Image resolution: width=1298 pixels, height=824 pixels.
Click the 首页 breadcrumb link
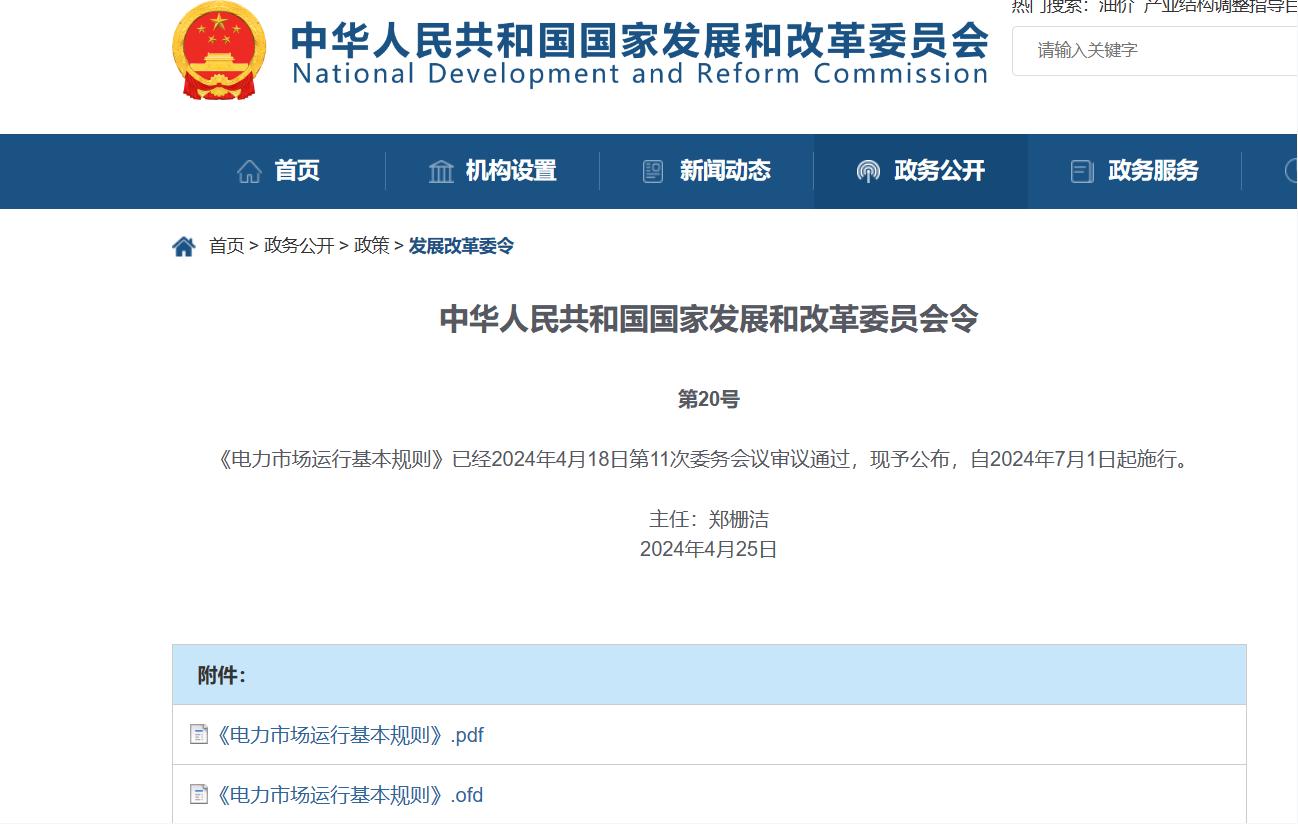[x=226, y=246]
